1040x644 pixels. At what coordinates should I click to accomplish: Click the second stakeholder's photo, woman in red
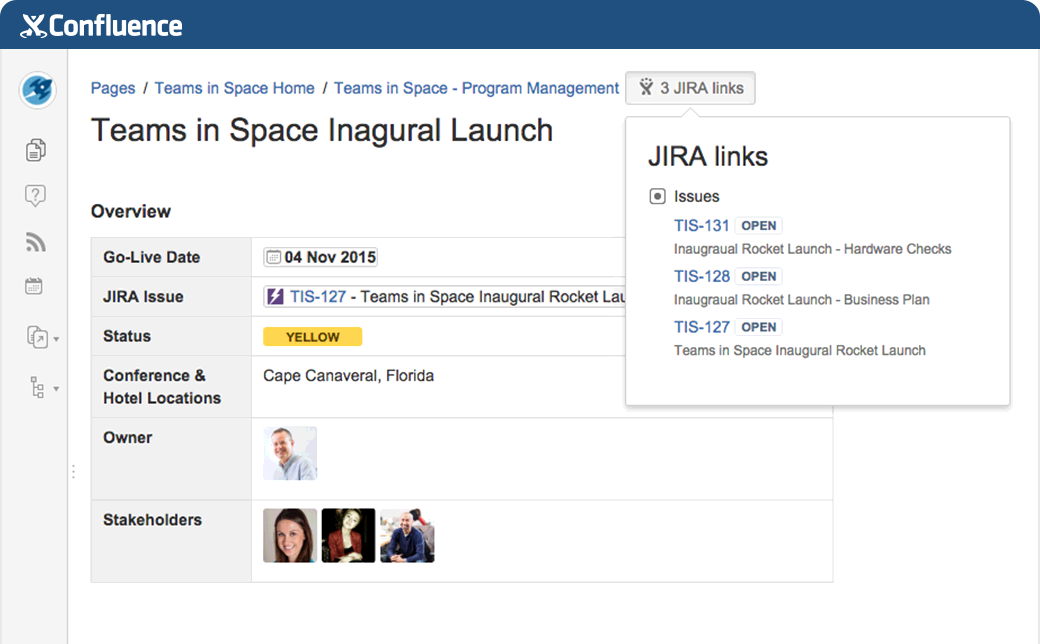pyautogui.click(x=348, y=535)
